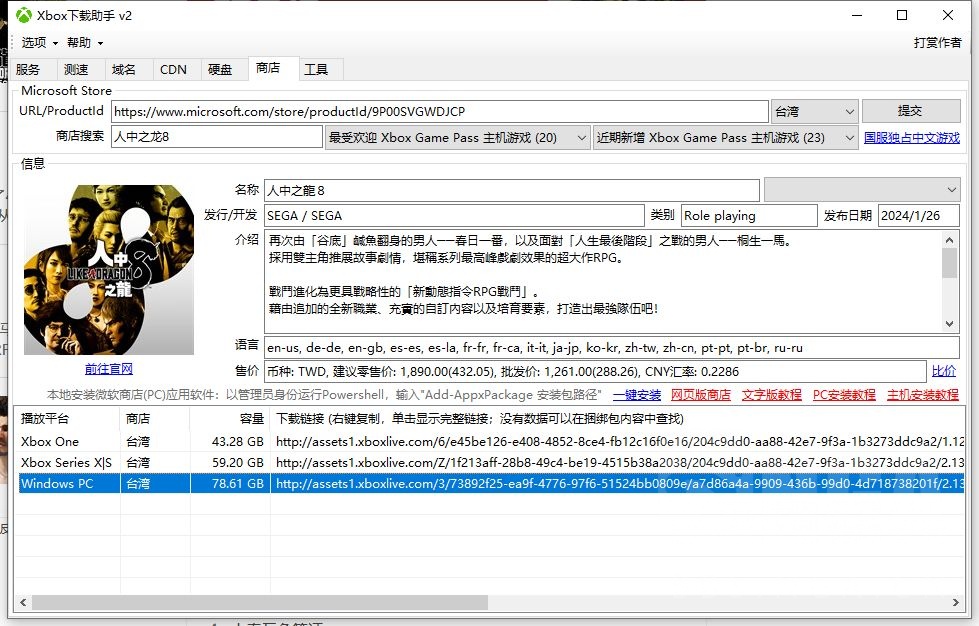Open the 主机安装教程 link
The image size is (979, 626).
click(923, 395)
